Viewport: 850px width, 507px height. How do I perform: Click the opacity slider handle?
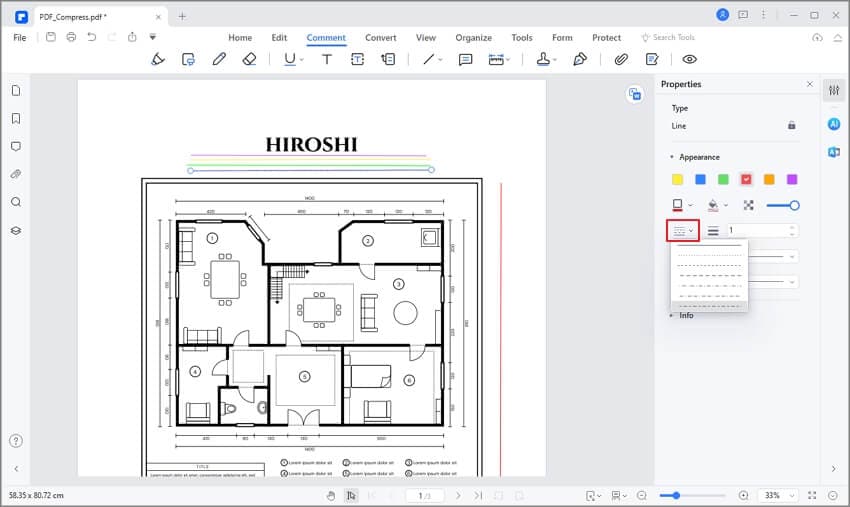point(794,205)
